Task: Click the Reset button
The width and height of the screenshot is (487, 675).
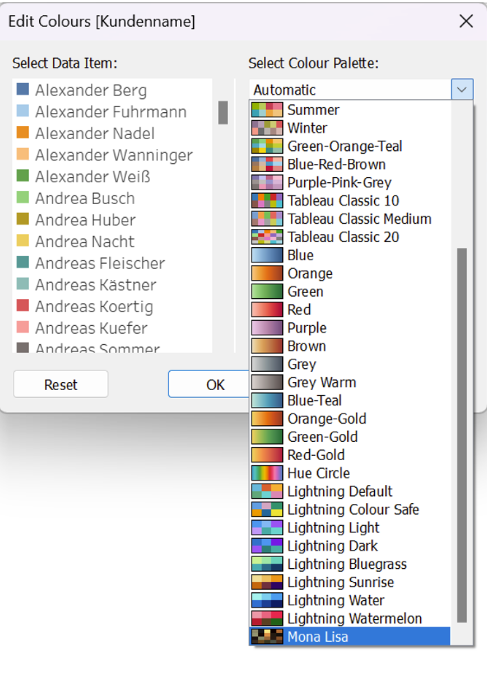Action: (61, 384)
